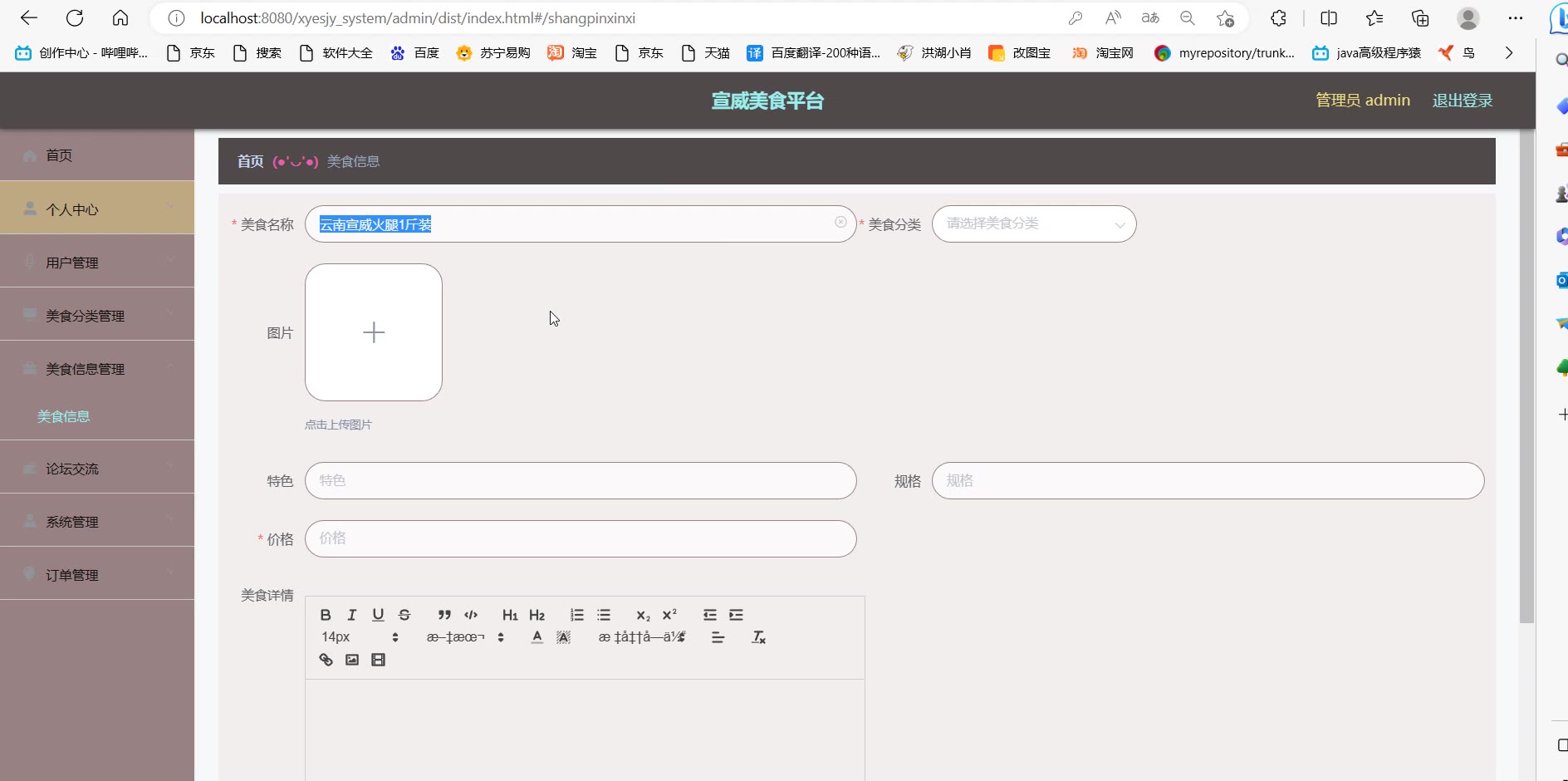
Task: Toggle italic formatting in the editor
Action: click(352, 615)
